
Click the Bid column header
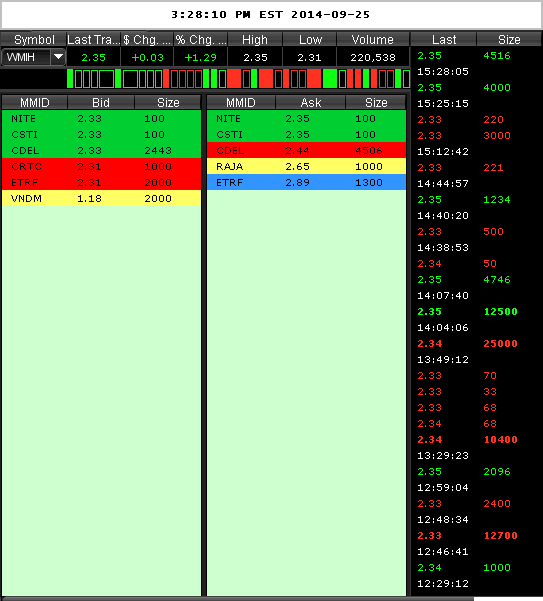click(x=101, y=102)
